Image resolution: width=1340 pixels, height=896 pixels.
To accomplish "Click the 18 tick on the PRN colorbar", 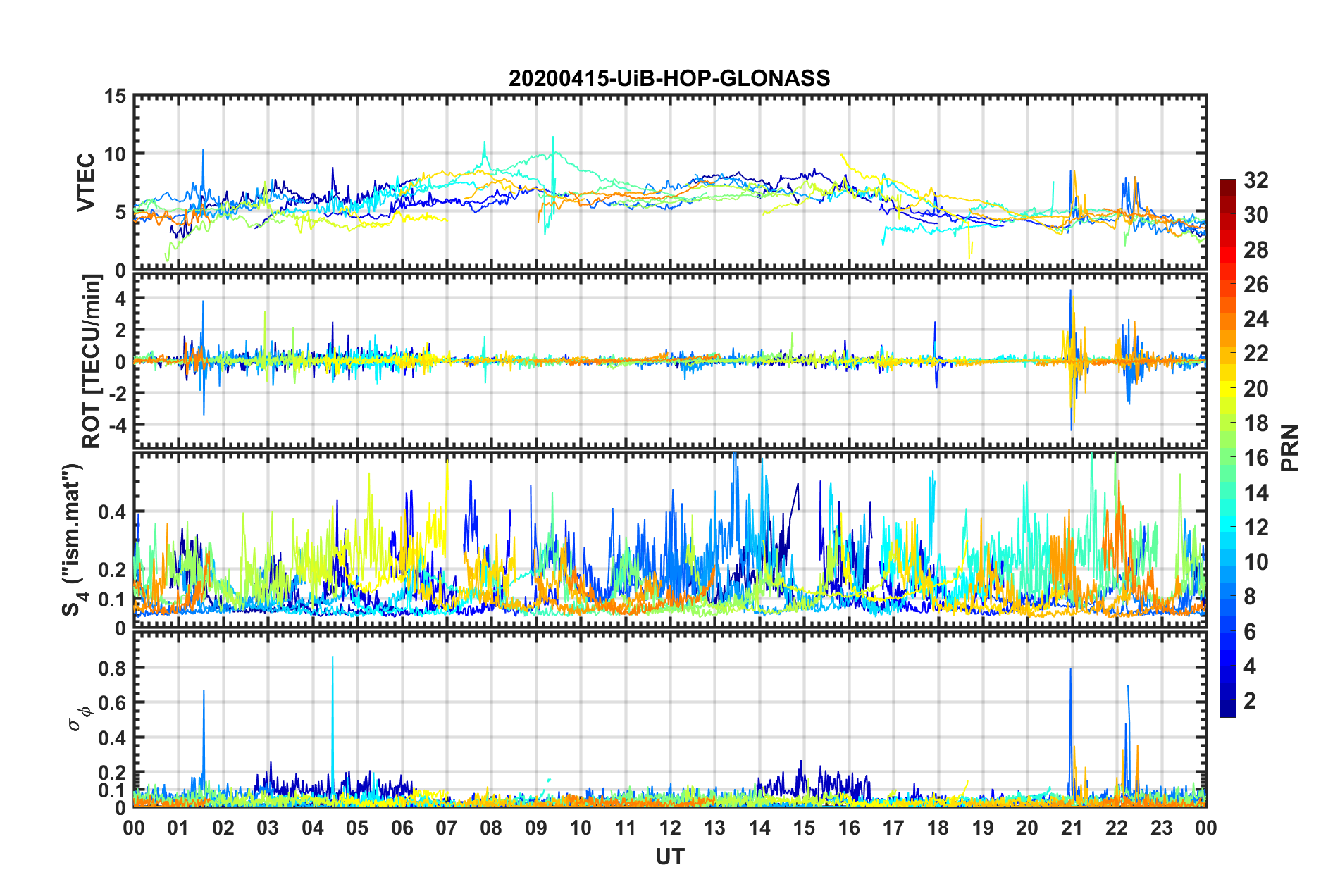I will point(1256,423).
